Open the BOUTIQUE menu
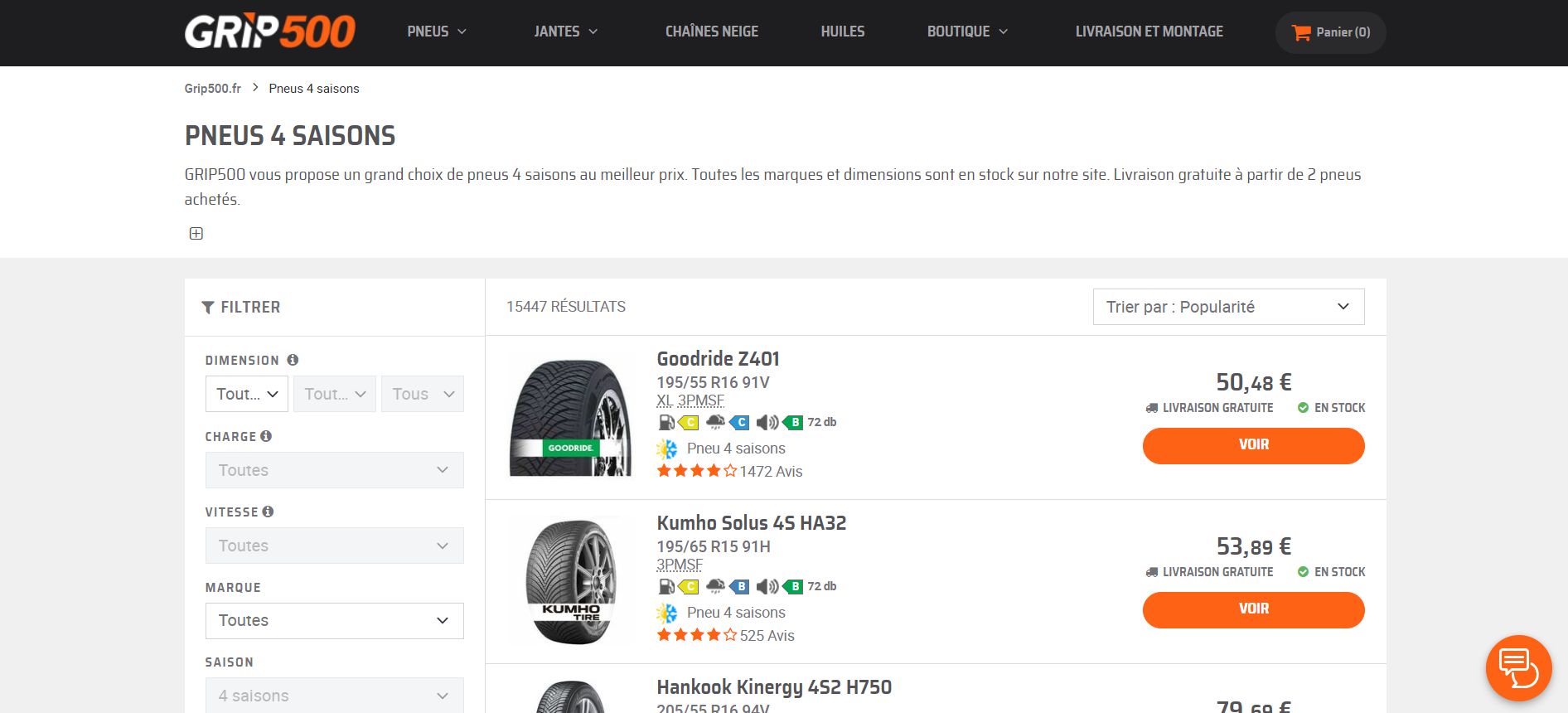Image resolution: width=1568 pixels, height=713 pixels. (967, 32)
